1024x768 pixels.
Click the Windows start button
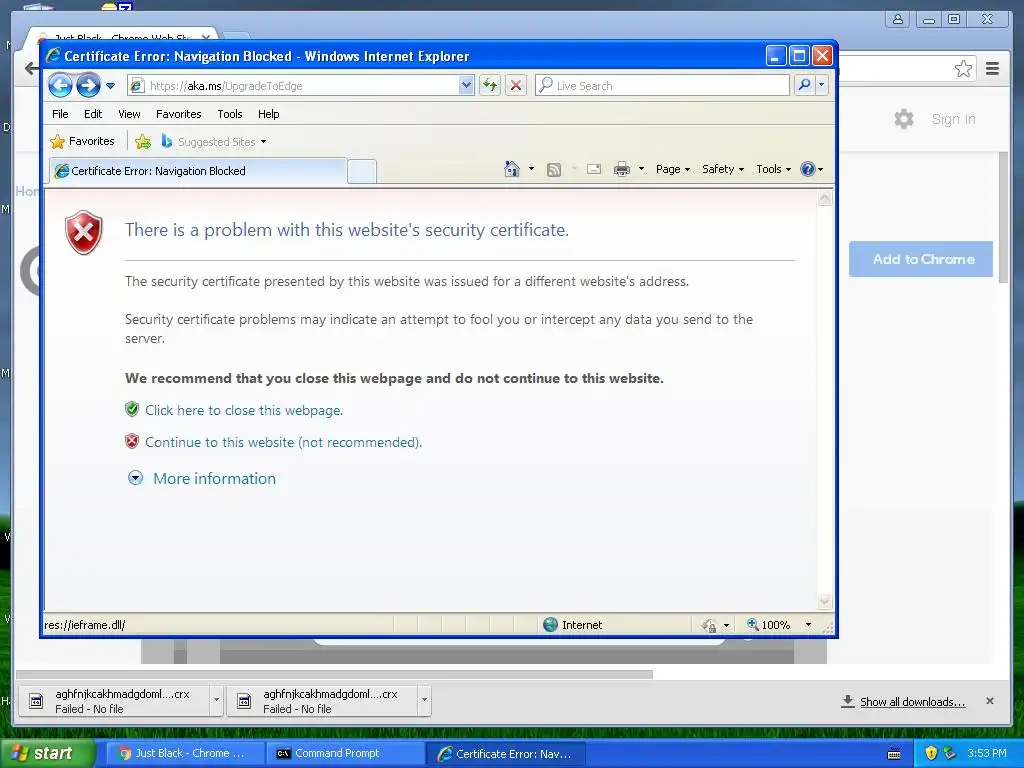[x=47, y=753]
